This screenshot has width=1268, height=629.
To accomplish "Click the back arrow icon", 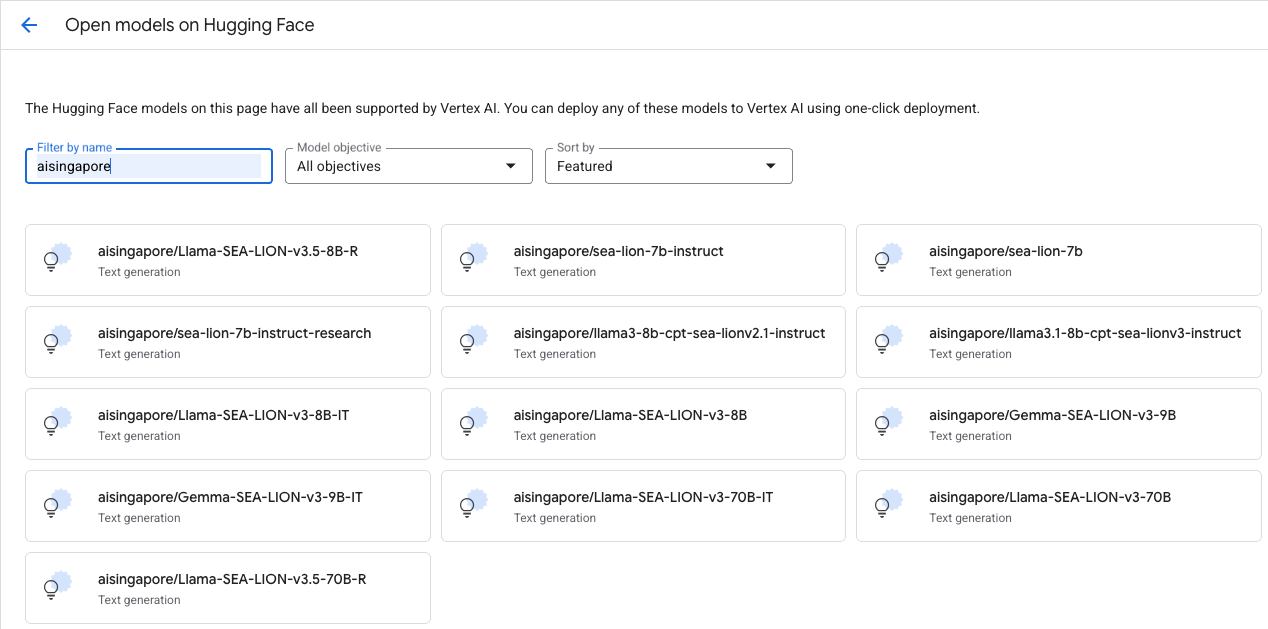I will coord(29,25).
